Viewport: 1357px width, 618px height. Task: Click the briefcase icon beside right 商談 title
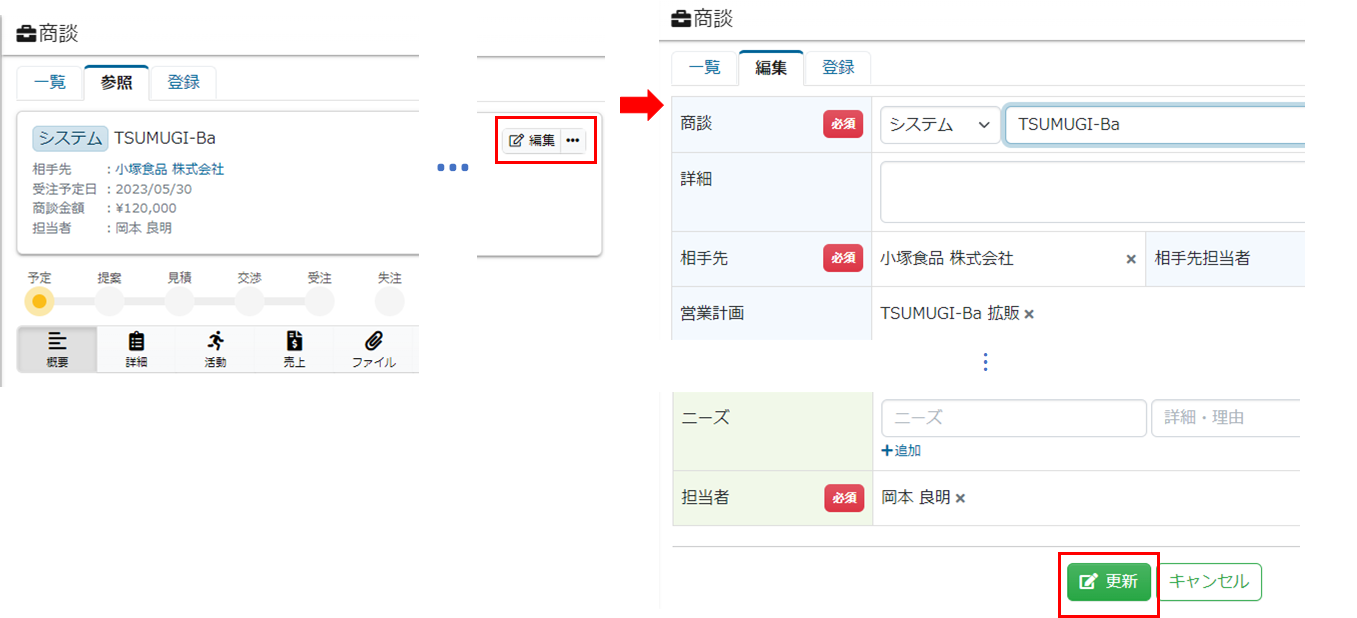[x=681, y=19]
